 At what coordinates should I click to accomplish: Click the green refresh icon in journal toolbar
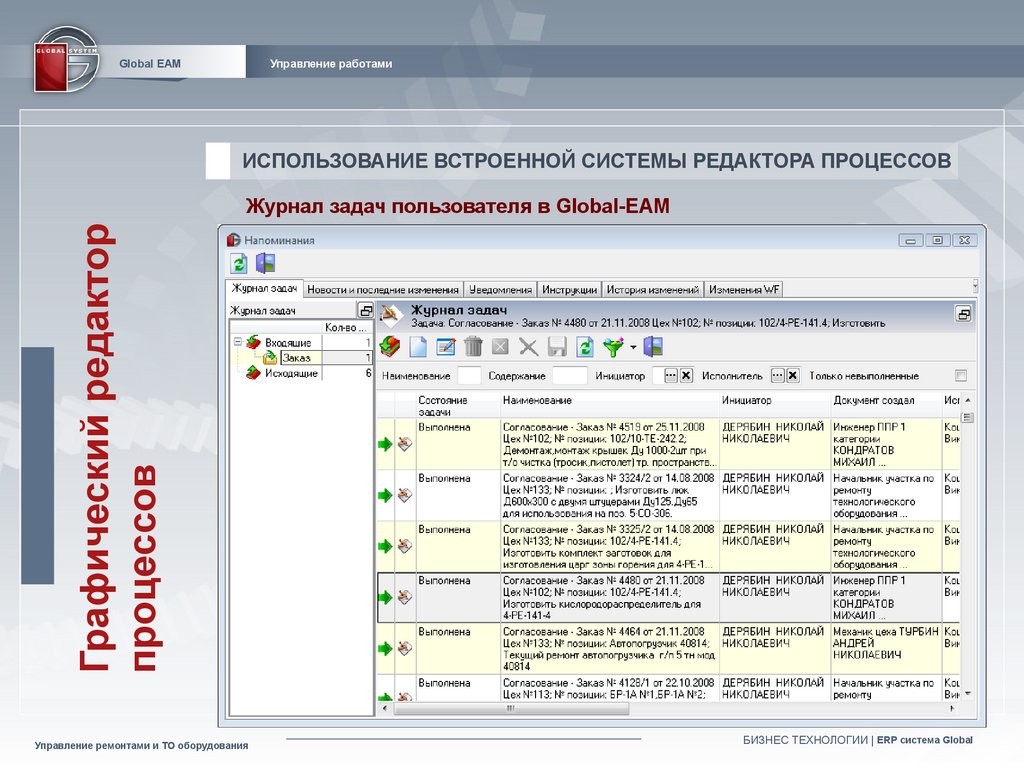tap(585, 348)
